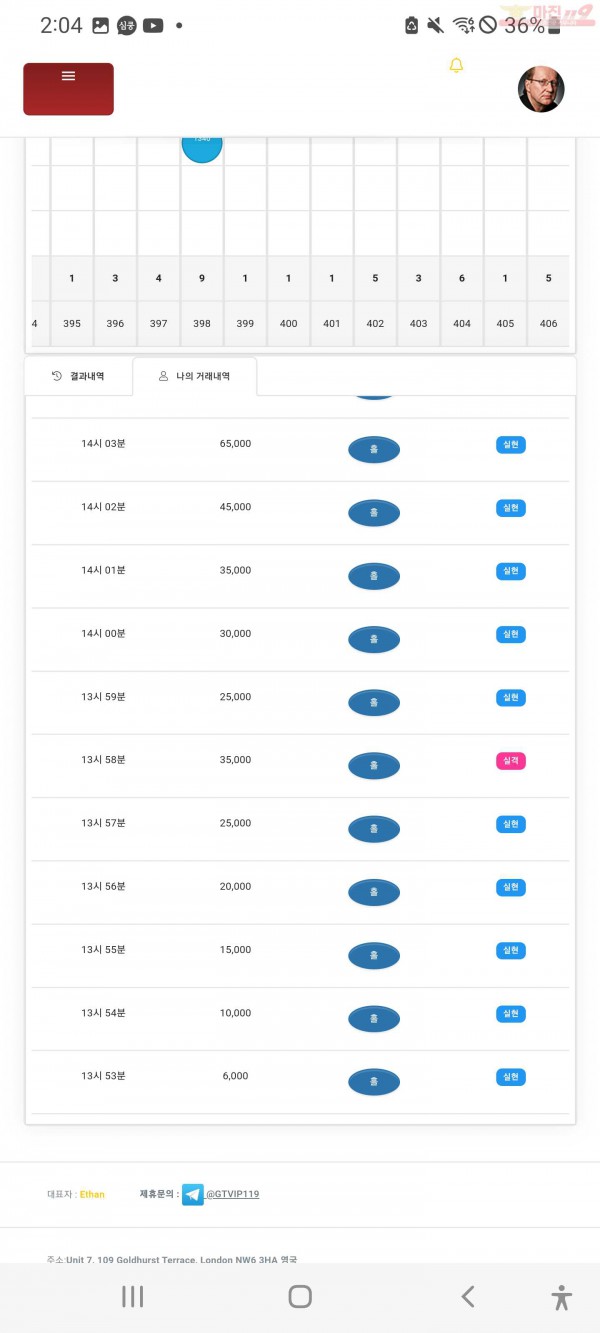The image size is (600, 1333).
Task: Open the @GTVIP119 Telegram link
Action: click(232, 1194)
